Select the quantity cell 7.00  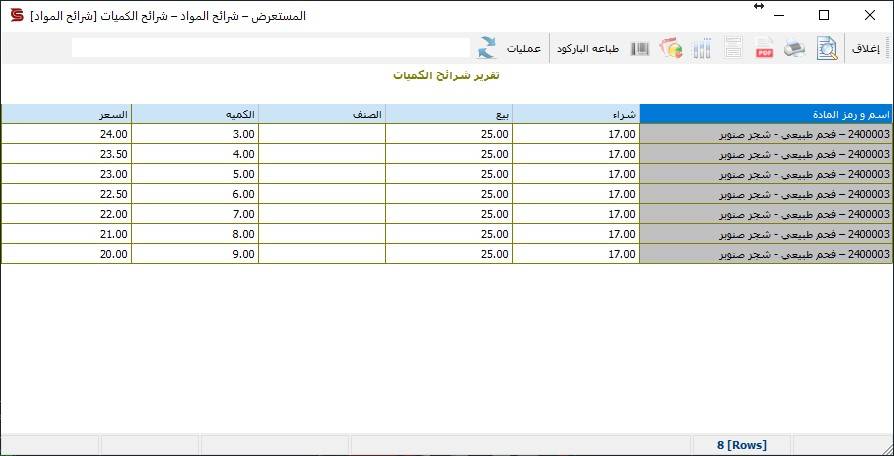[195, 214]
